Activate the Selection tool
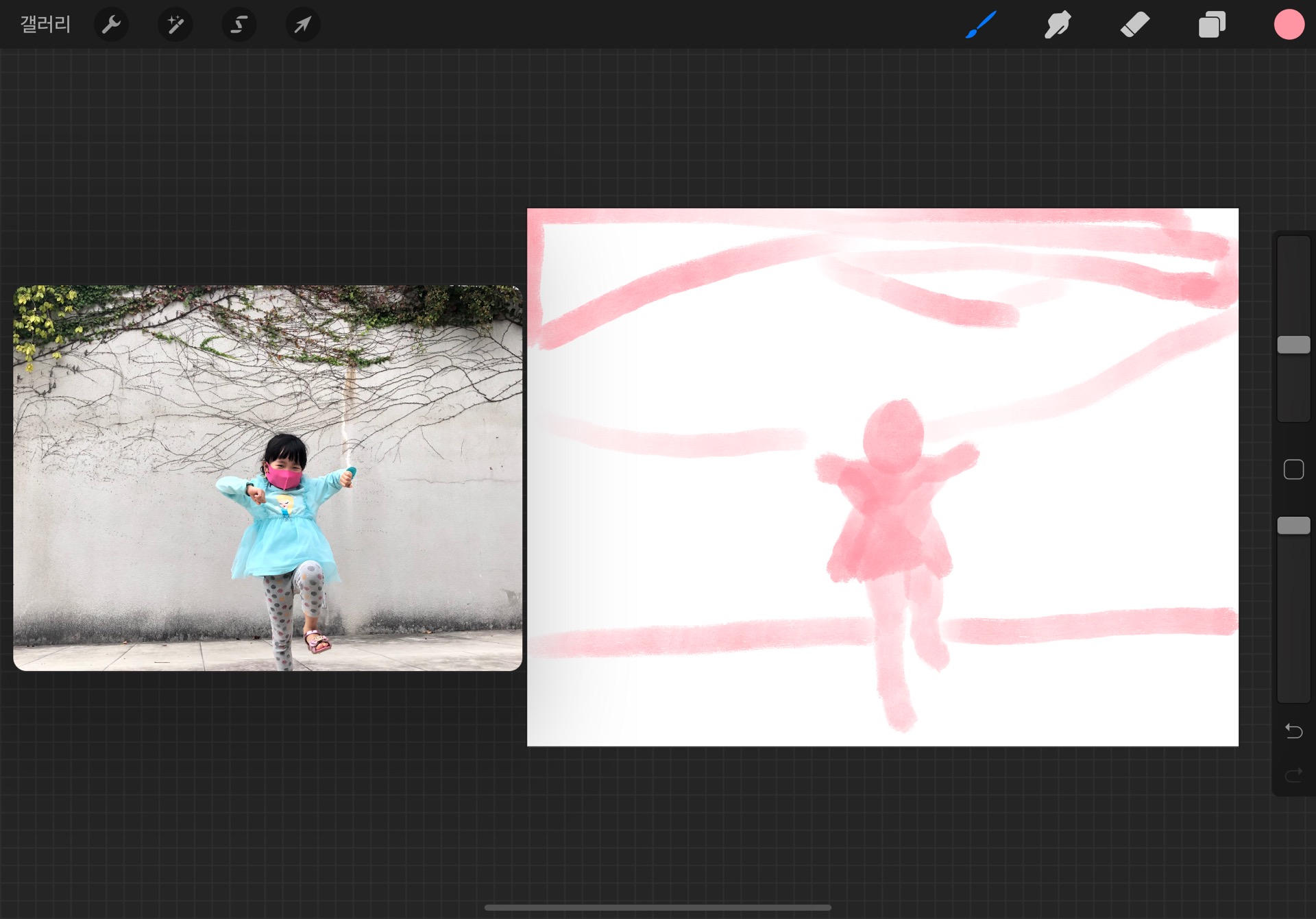Image resolution: width=1316 pixels, height=919 pixels. pyautogui.click(x=239, y=25)
